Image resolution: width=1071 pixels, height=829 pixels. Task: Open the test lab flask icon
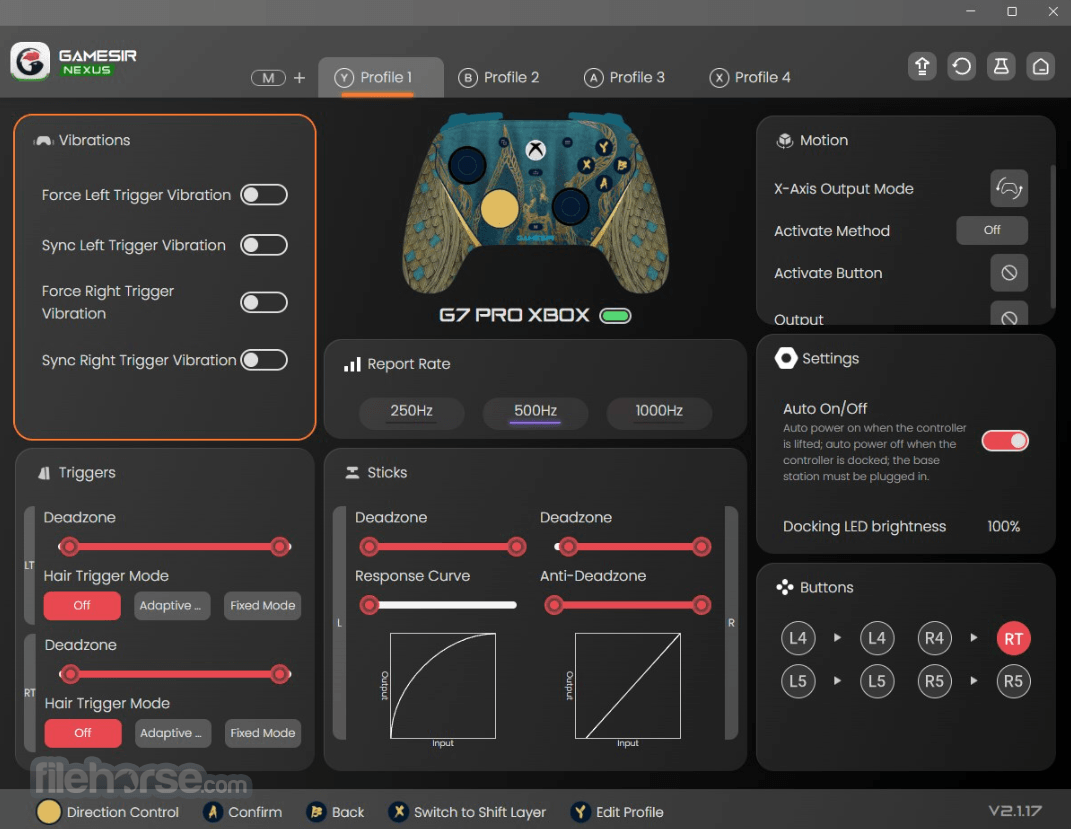pyautogui.click(x=1001, y=66)
